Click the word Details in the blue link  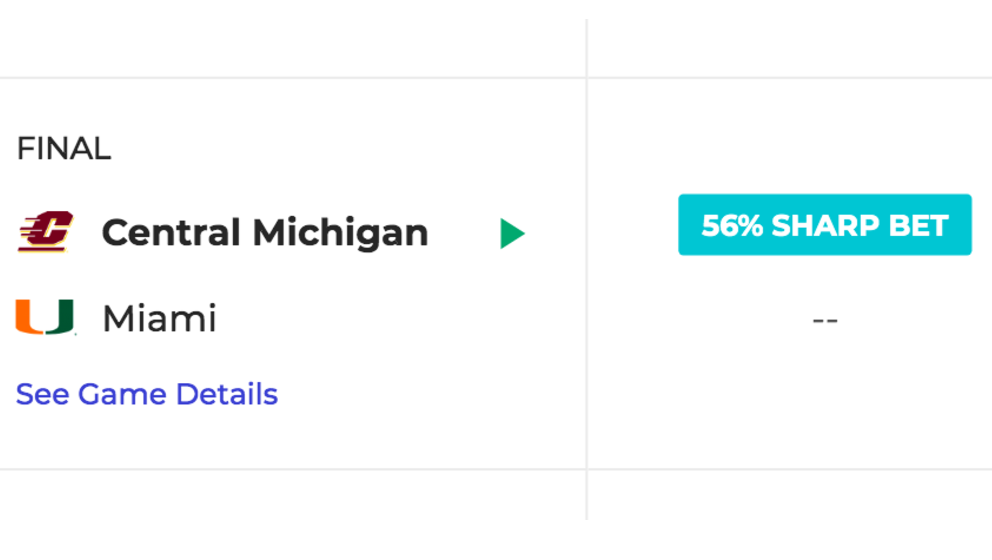click(x=227, y=394)
